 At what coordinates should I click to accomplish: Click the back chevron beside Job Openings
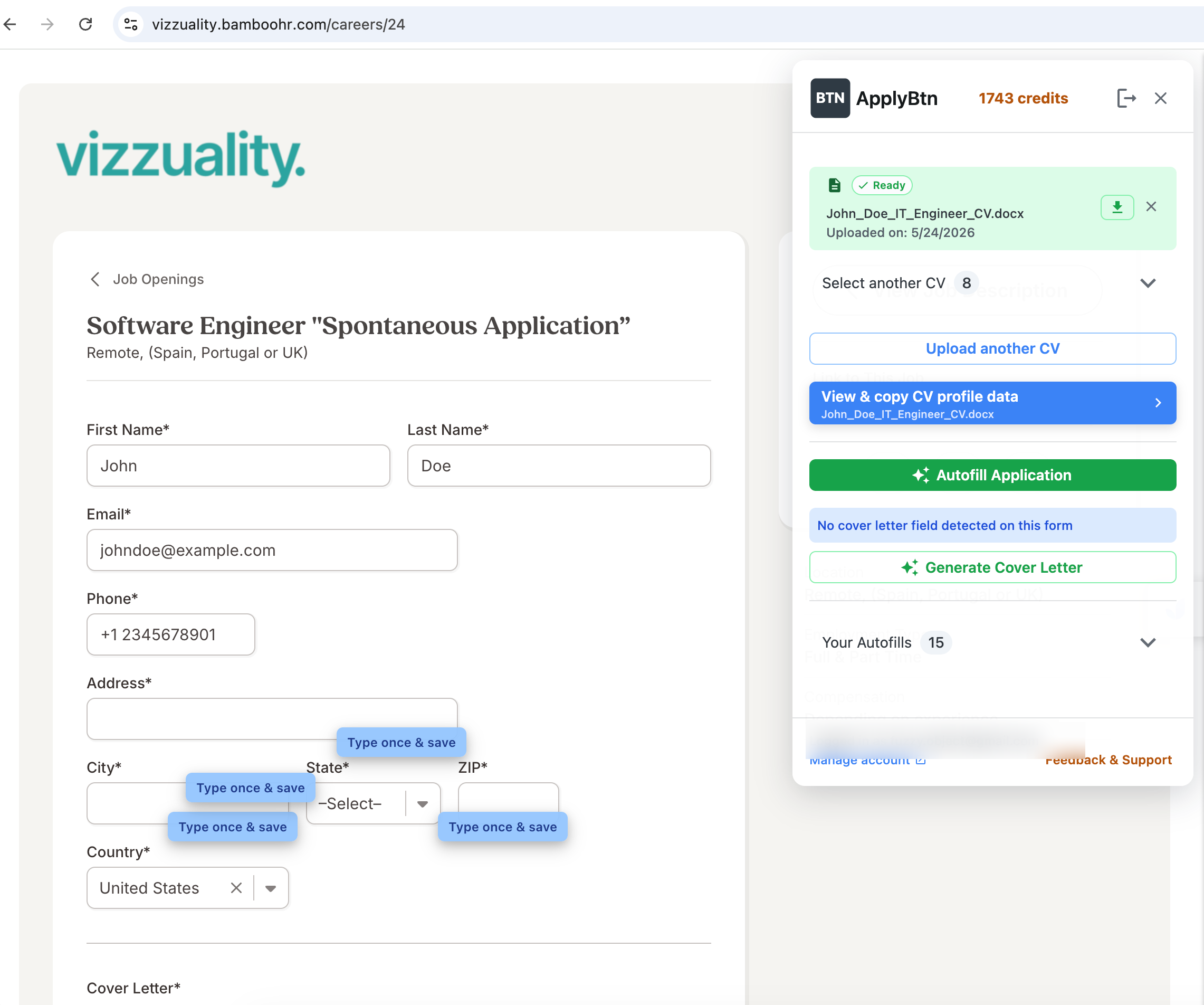tap(95, 279)
